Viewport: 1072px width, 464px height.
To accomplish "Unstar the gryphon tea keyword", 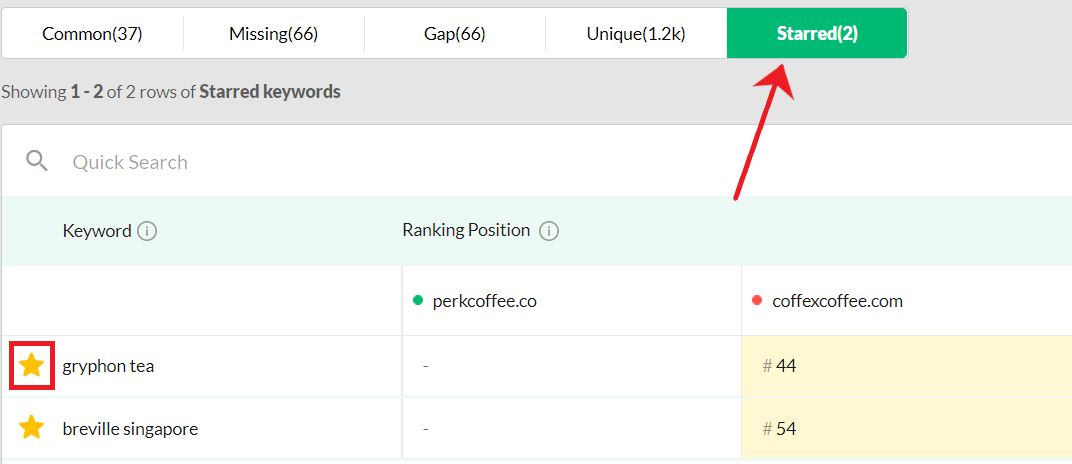I will pyautogui.click(x=31, y=366).
